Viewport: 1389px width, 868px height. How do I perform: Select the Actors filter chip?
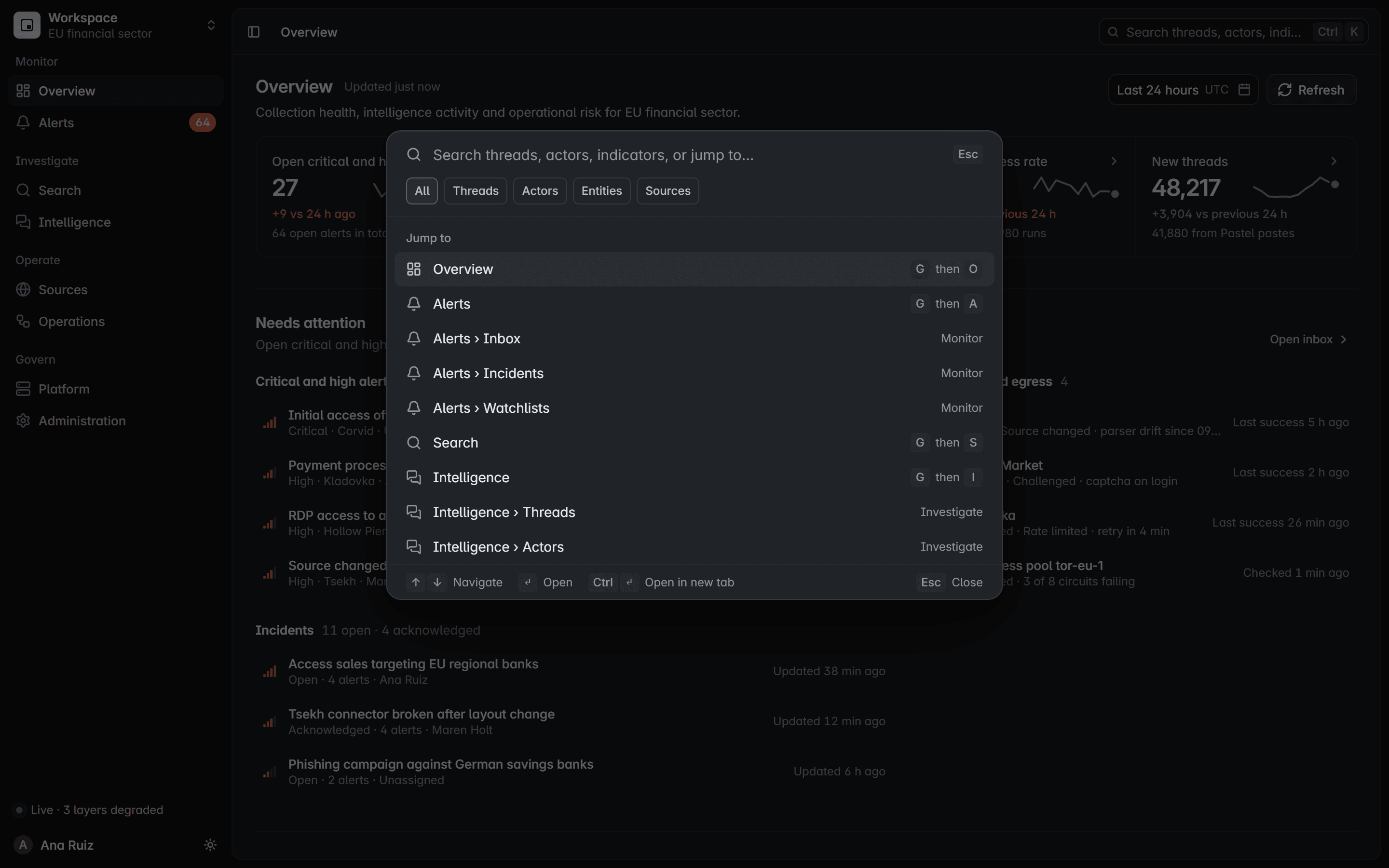click(x=540, y=190)
